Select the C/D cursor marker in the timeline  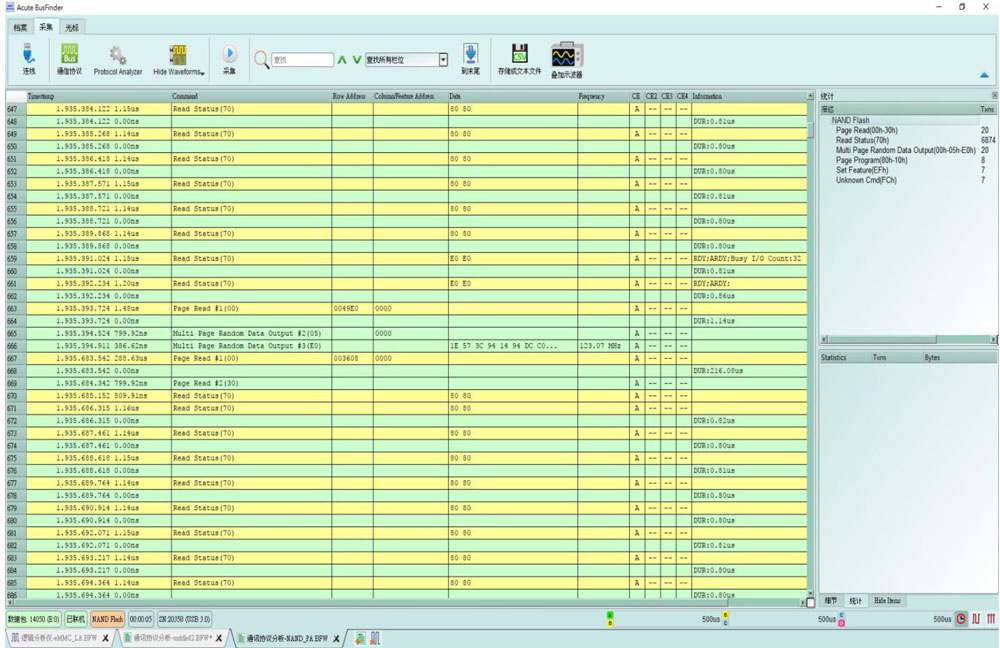[841, 619]
